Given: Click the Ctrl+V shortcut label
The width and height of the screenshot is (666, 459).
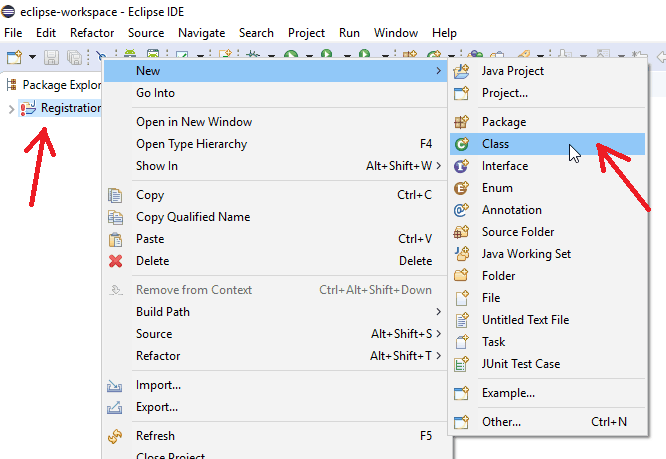Looking at the screenshot, I should (415, 239).
